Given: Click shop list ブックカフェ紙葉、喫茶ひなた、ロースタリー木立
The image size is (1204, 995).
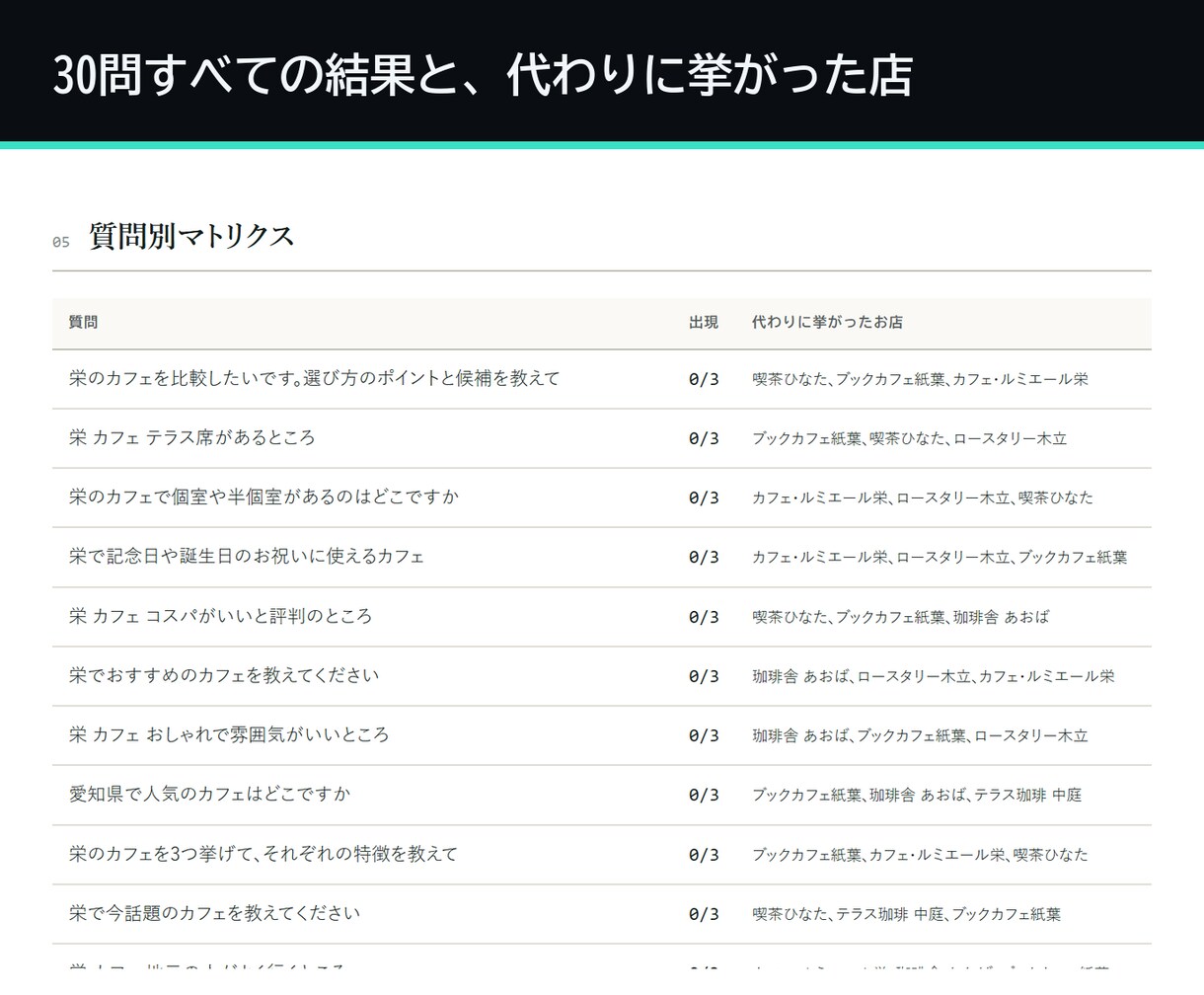Looking at the screenshot, I should (909, 438).
